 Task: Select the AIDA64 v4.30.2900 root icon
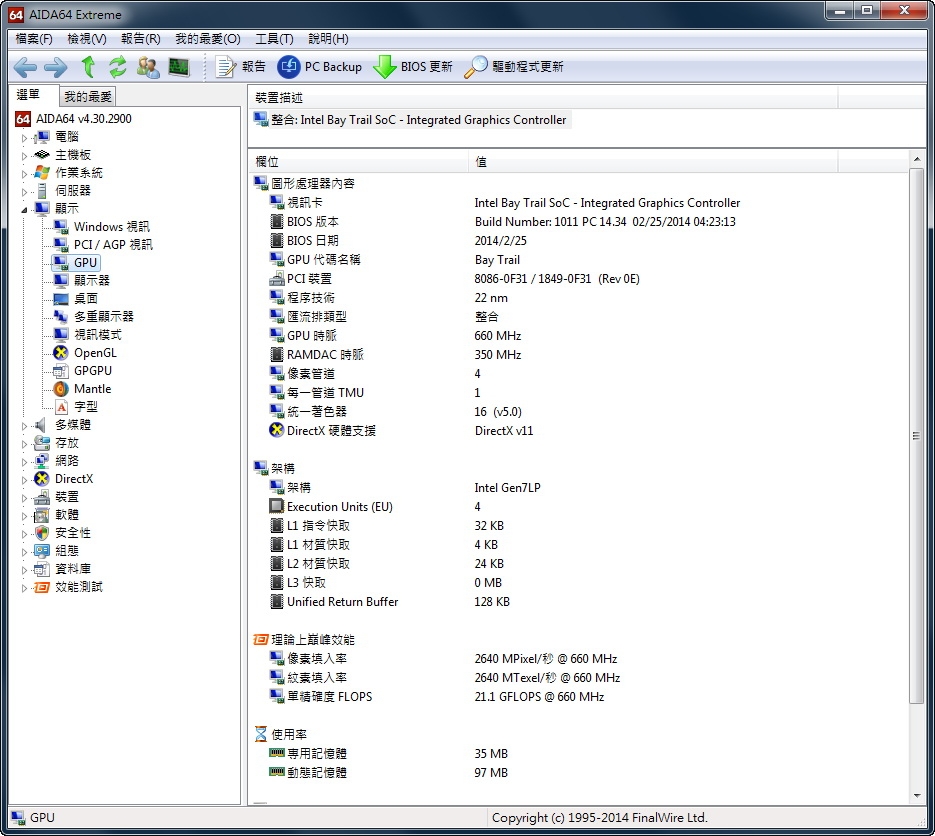(23, 119)
